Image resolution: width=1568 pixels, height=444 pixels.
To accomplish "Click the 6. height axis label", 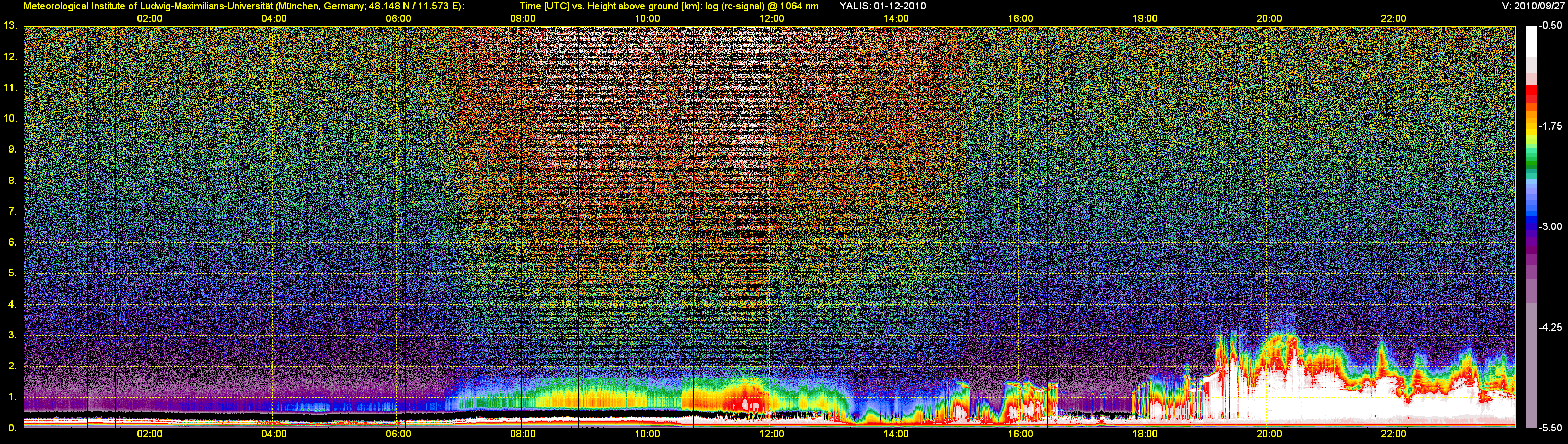I will pos(12,243).
